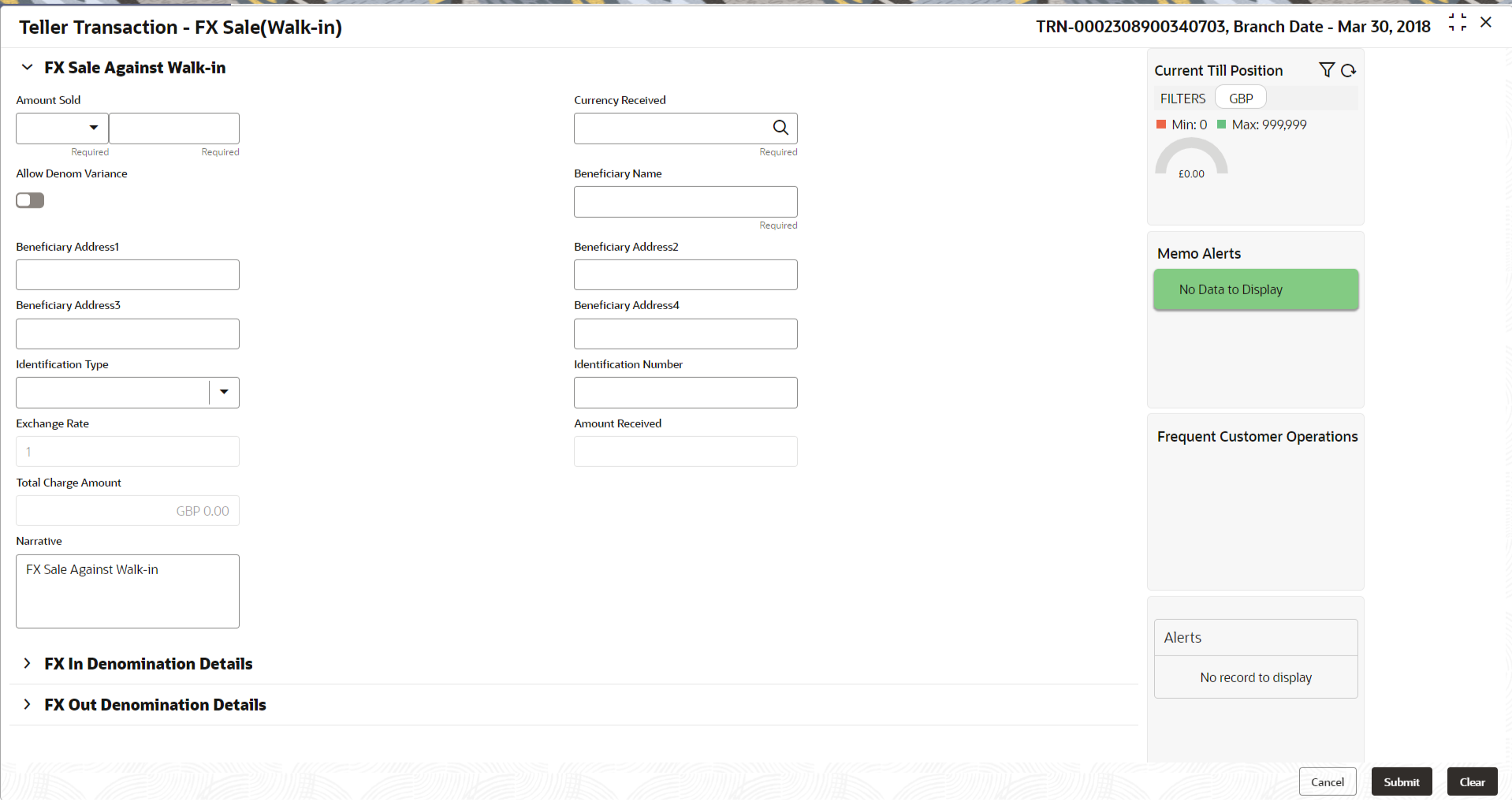1512x802 pixels.
Task: Click the Beneficiary Address4 field
Action: coord(686,334)
